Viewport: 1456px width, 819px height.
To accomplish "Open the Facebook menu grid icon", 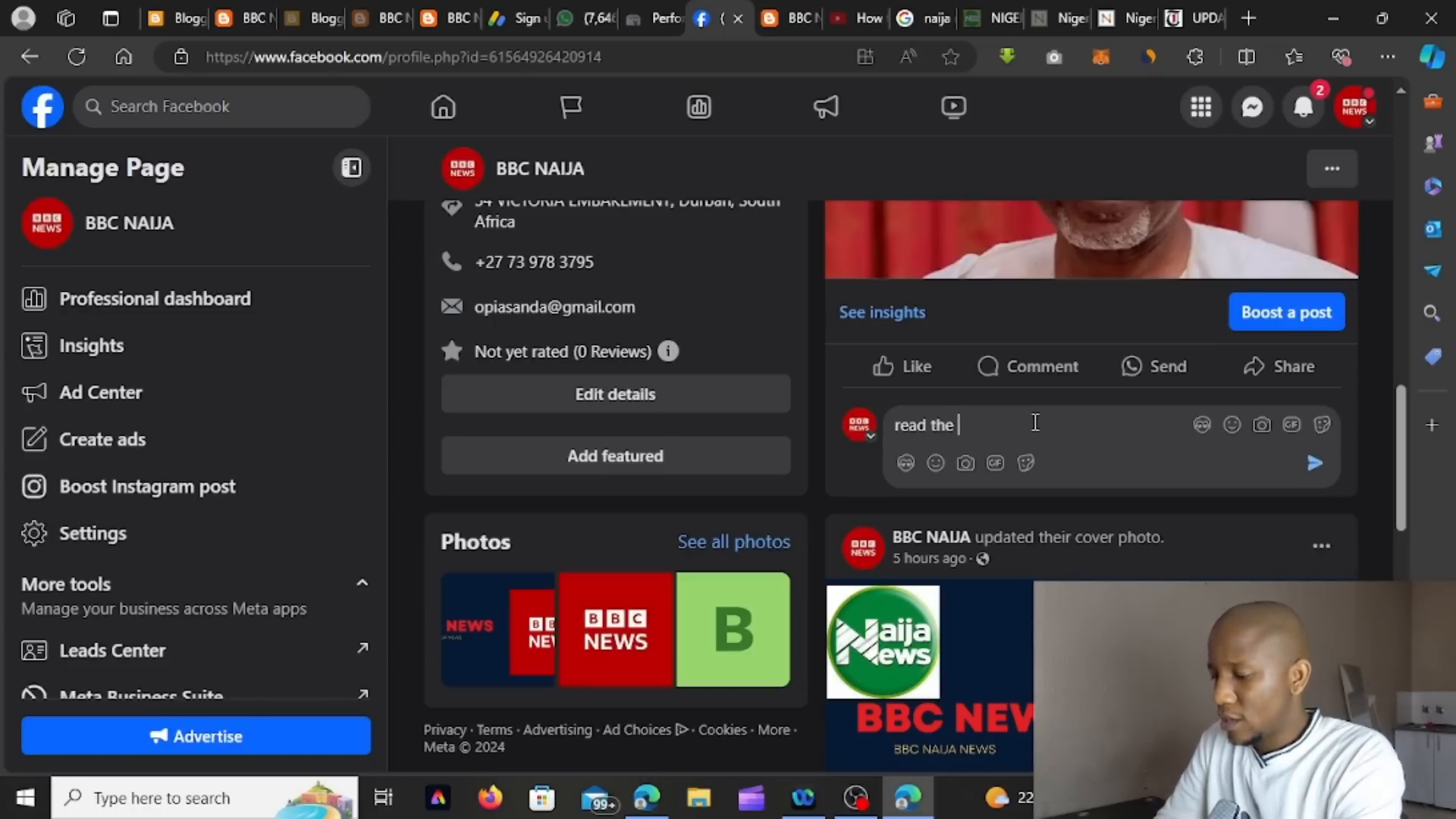I will (1201, 107).
